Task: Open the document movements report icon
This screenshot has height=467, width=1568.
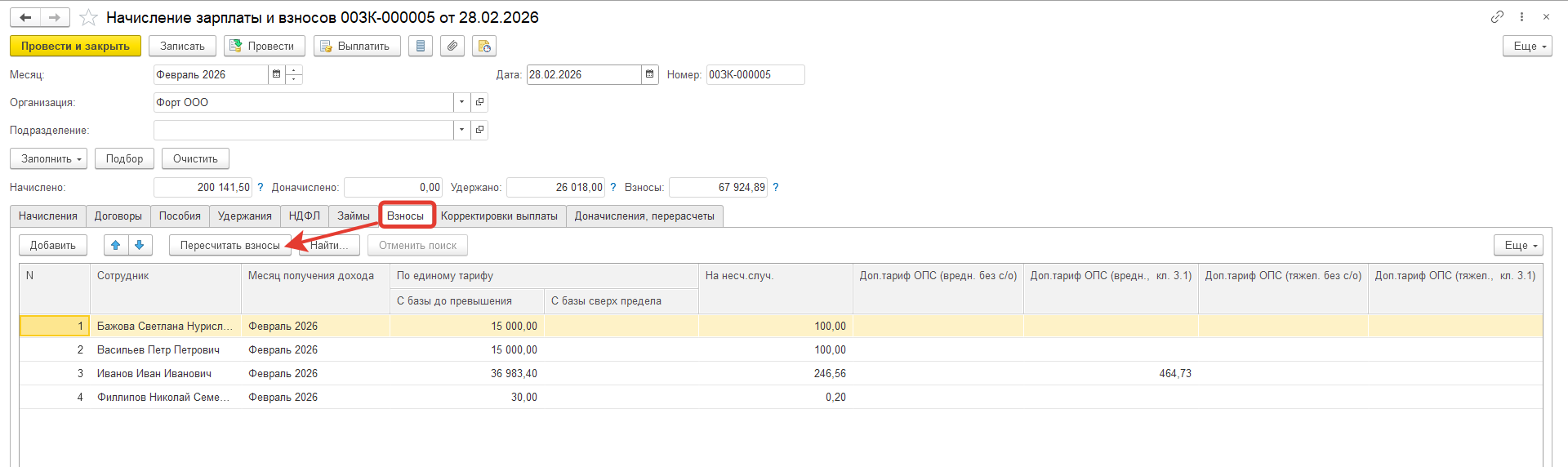Action: click(x=421, y=46)
